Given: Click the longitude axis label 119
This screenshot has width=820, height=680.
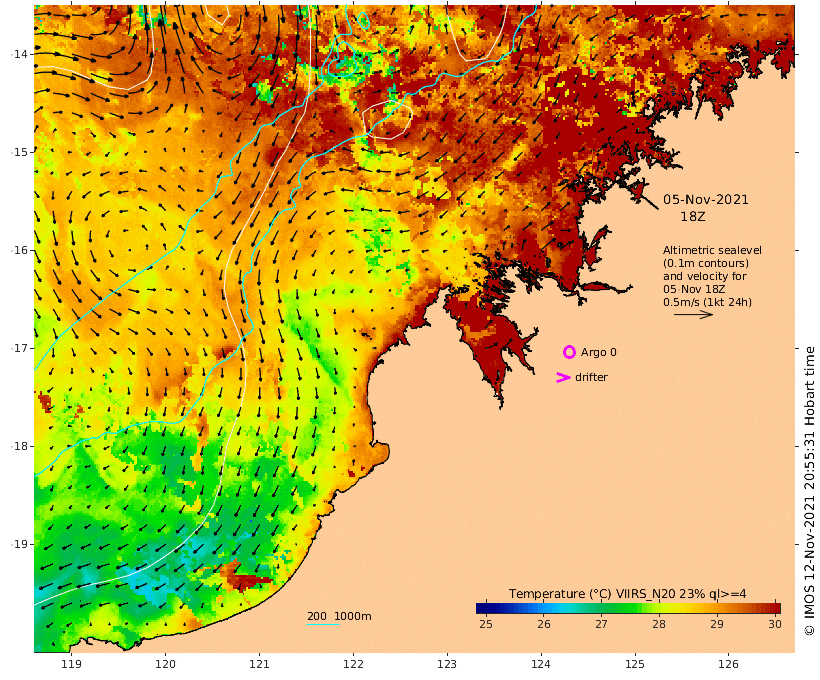Looking at the screenshot, I should tap(71, 664).
